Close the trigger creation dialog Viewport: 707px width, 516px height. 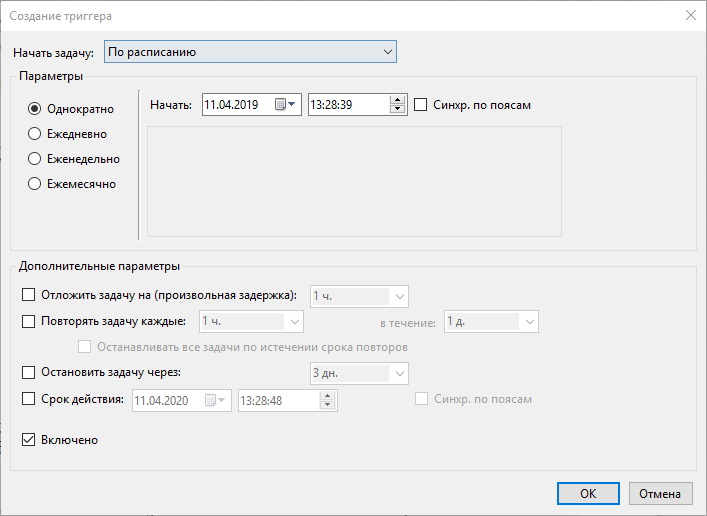[689, 15]
